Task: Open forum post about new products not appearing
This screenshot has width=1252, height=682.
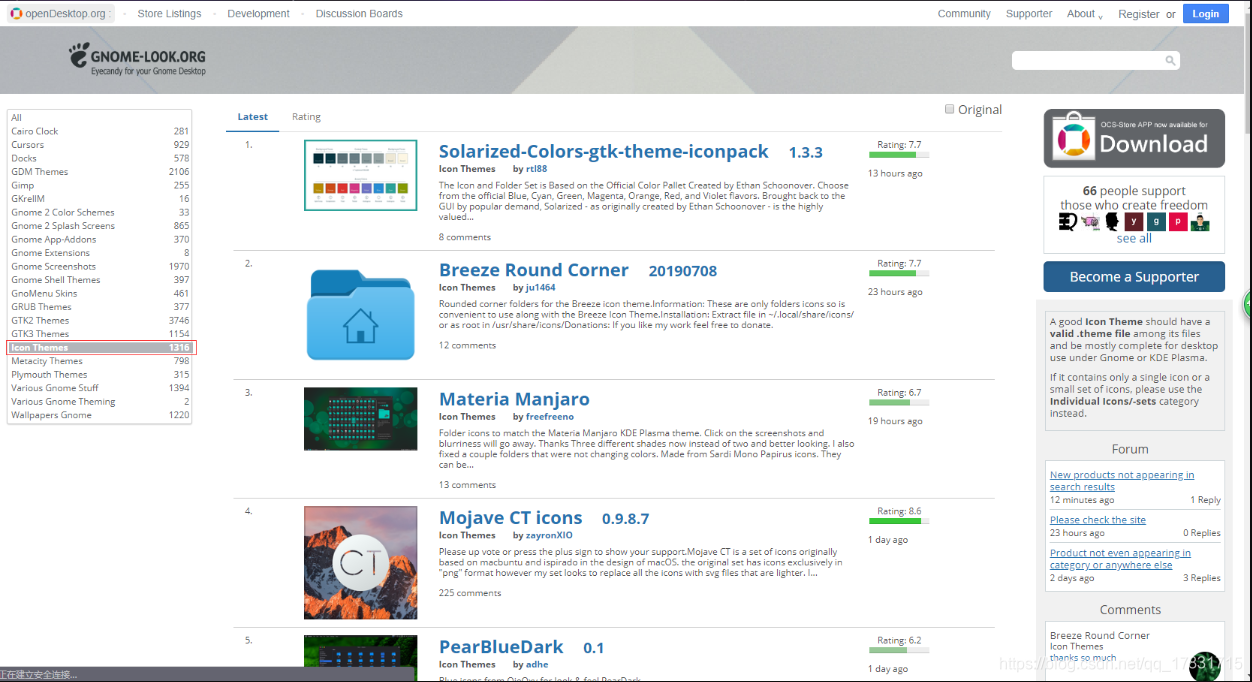Action: pos(1122,481)
